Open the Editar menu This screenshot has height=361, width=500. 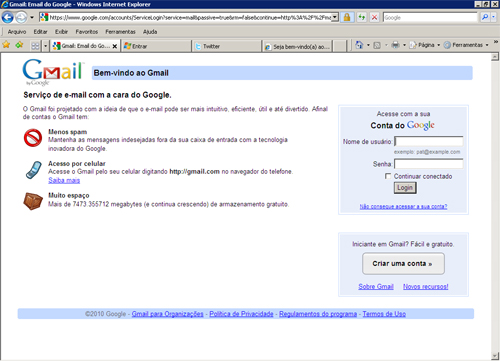point(40,32)
